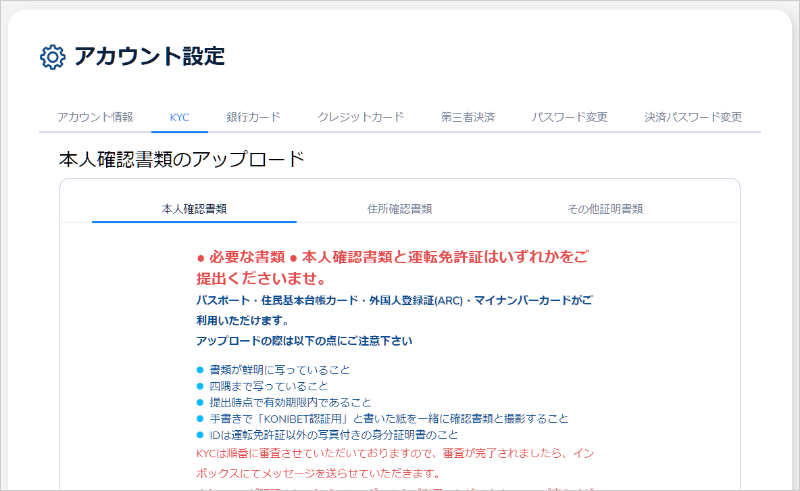Switch to the 住所確認書類 sub-tab

coord(400,209)
